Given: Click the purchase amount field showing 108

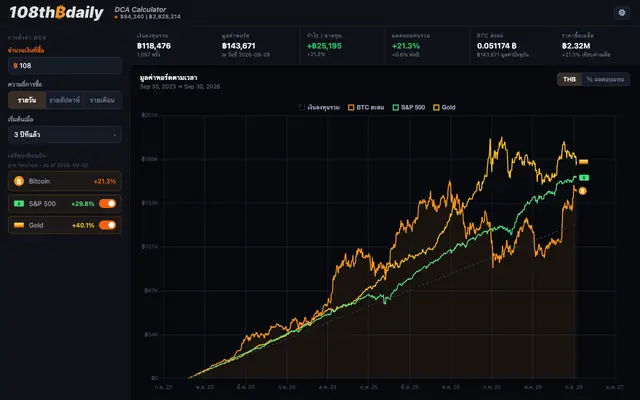Looking at the screenshot, I should pos(65,65).
